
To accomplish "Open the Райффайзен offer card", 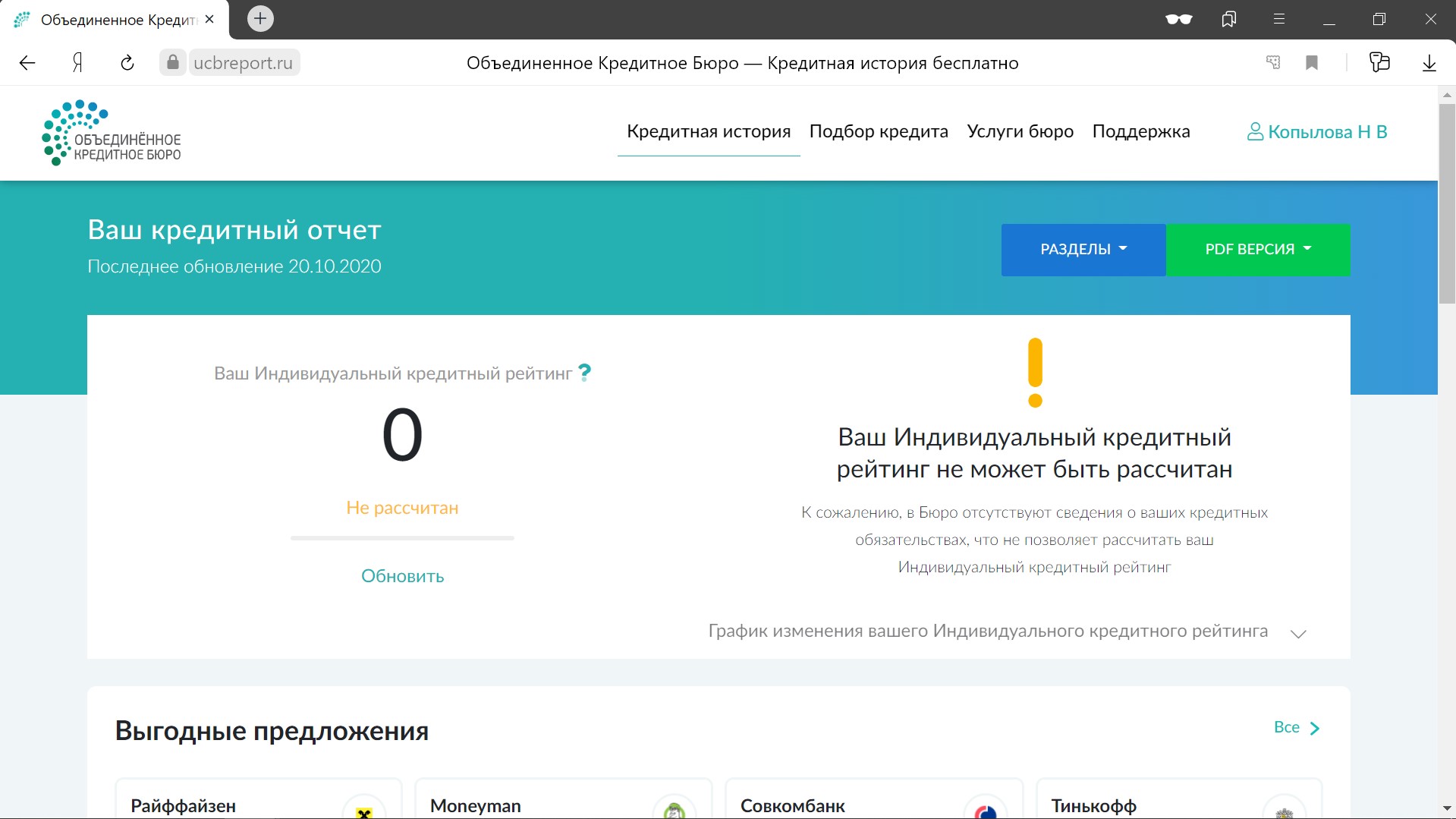I will click(259, 799).
